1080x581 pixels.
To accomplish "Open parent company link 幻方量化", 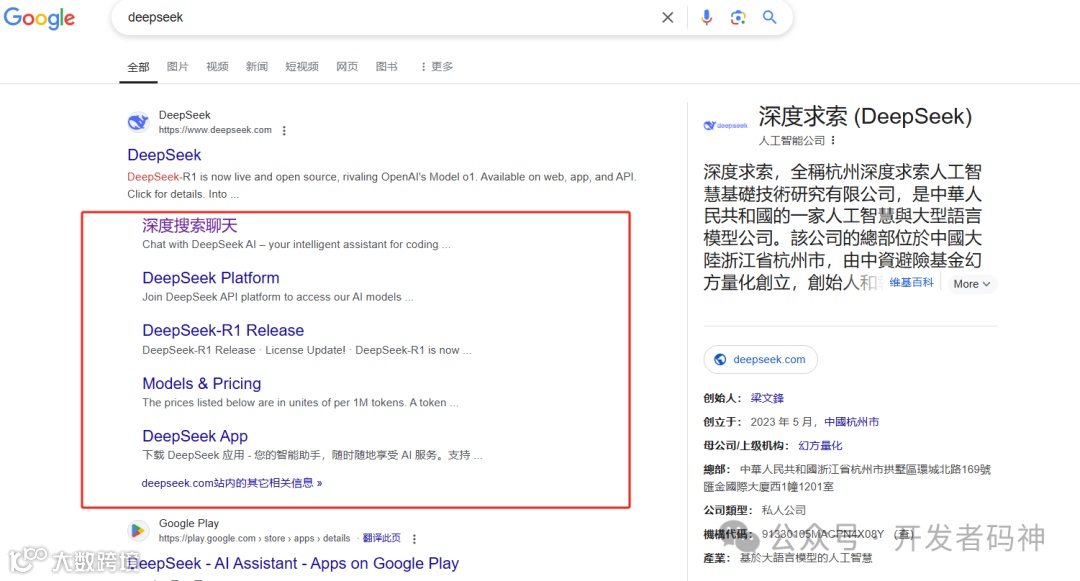I will [820, 445].
